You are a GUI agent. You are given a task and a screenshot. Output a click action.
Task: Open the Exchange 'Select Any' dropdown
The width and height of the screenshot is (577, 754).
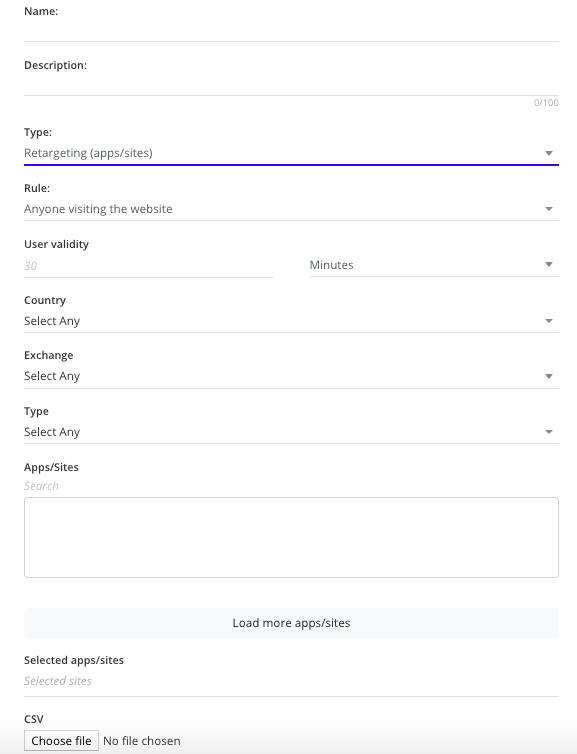[291, 376]
